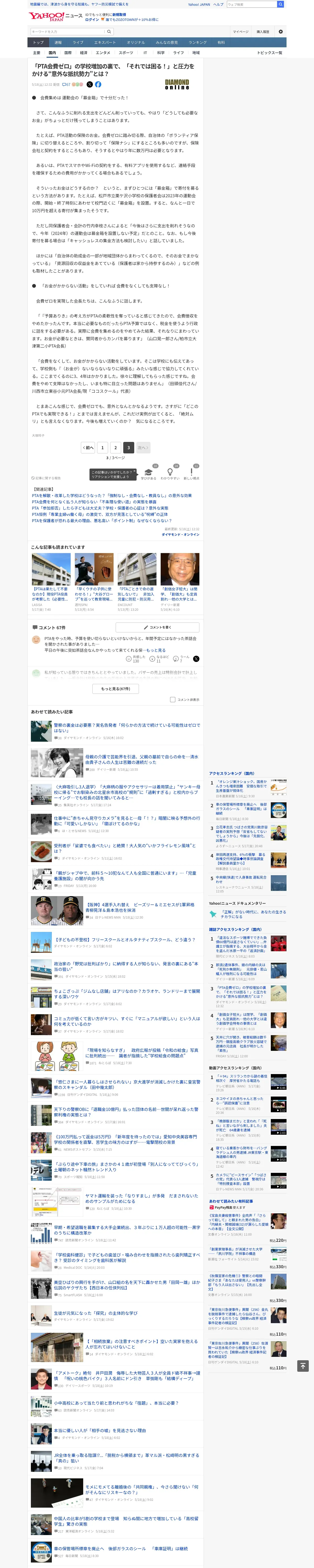Open settings with the gear icon
314x1568 pixels.
pos(281,32)
